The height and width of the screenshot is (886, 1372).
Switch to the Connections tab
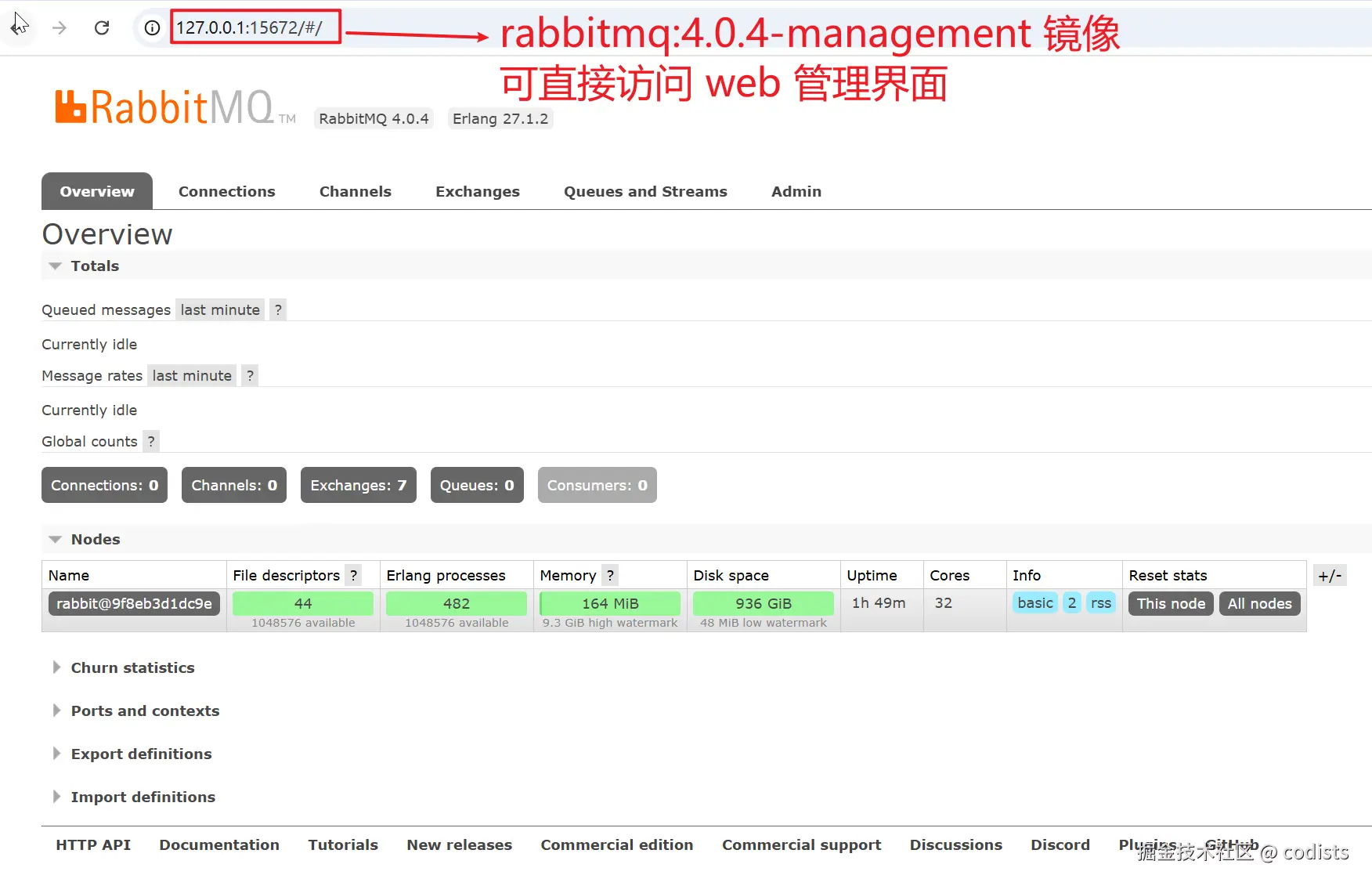(227, 192)
